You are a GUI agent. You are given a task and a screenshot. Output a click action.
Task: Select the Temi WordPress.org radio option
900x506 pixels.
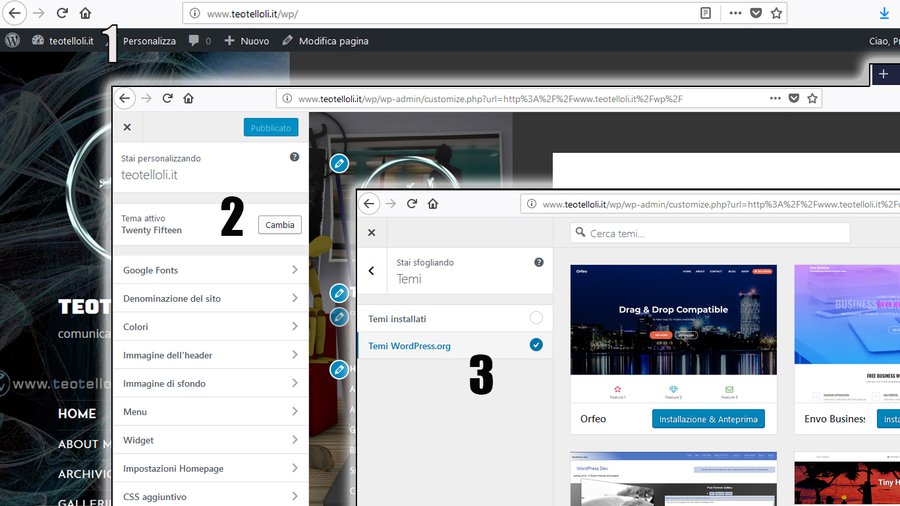[536, 345]
